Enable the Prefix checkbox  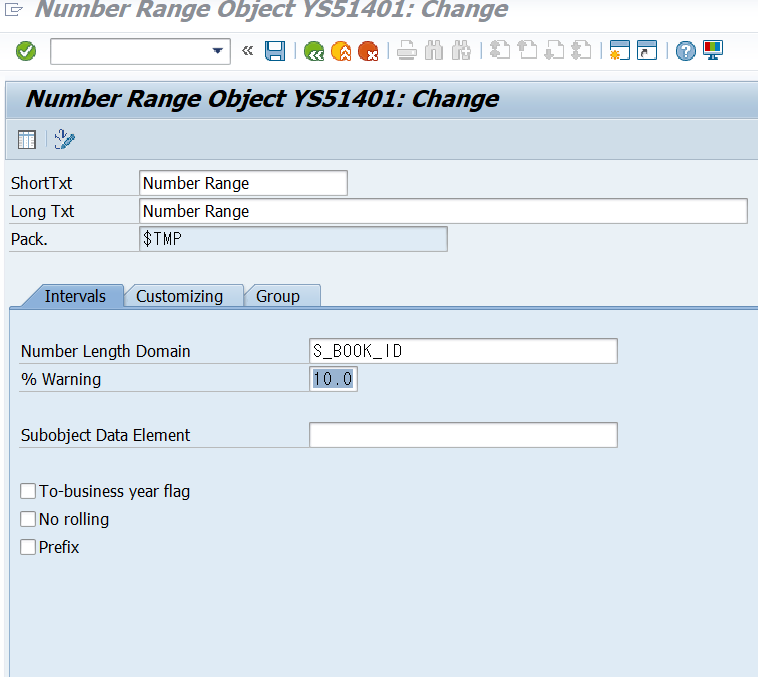pos(28,547)
